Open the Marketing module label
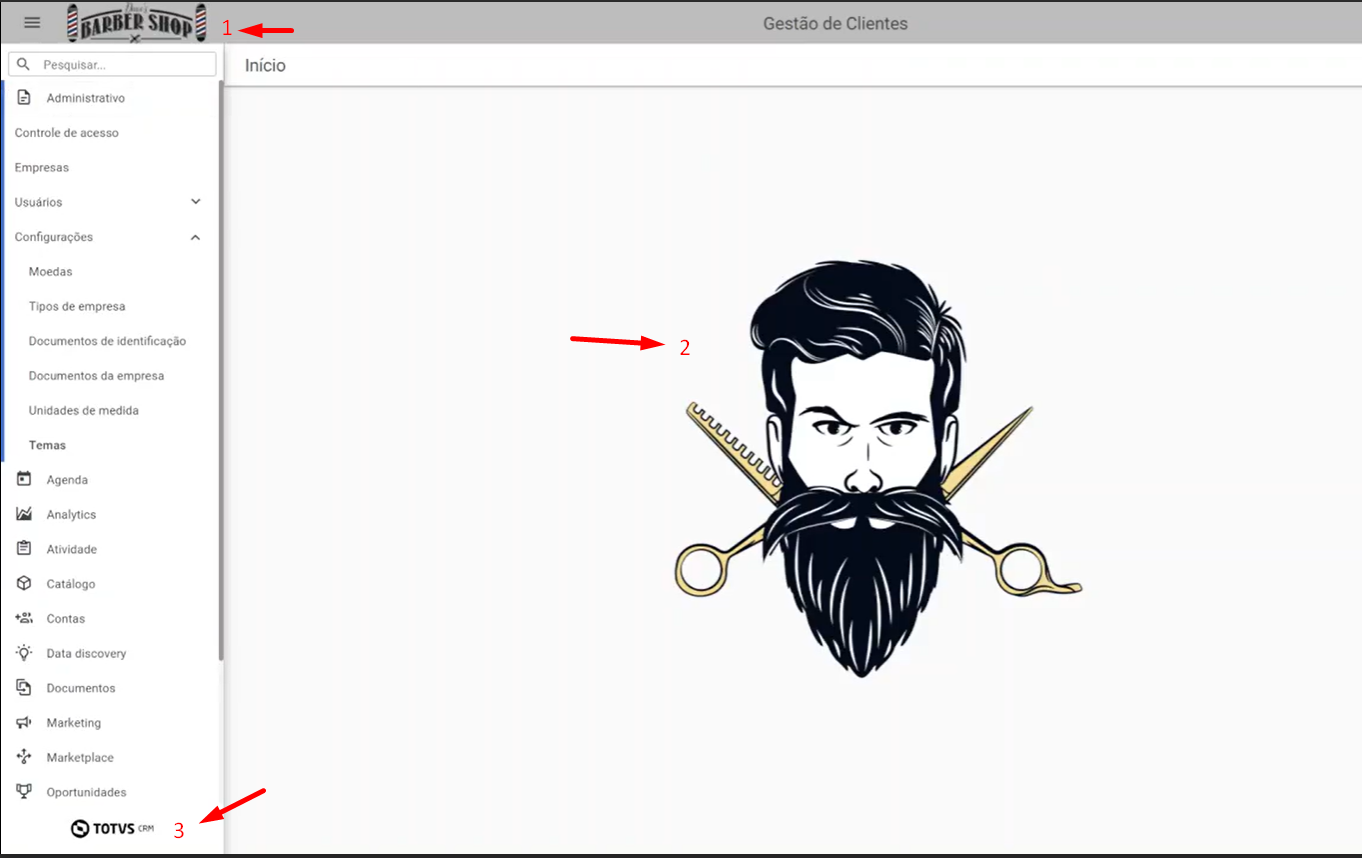Viewport: 1362px width, 858px height. (73, 723)
